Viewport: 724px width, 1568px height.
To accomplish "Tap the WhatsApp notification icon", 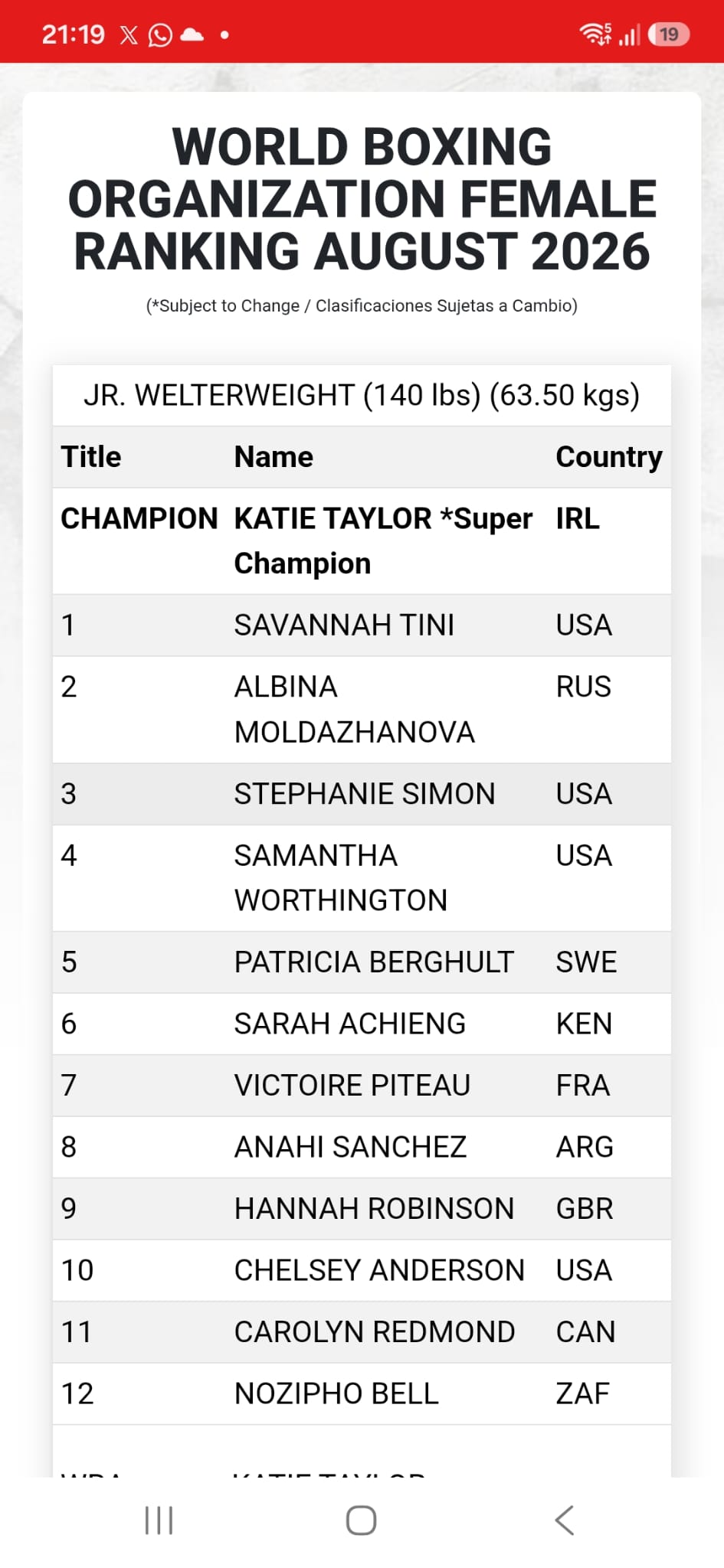I will tap(160, 34).
